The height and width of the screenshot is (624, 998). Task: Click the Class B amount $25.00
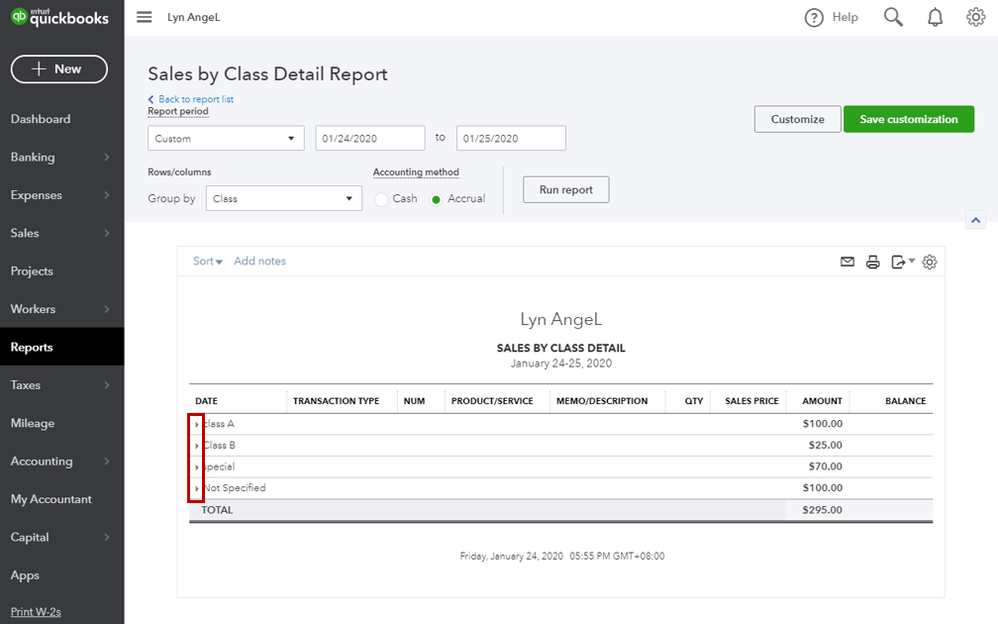[826, 445]
